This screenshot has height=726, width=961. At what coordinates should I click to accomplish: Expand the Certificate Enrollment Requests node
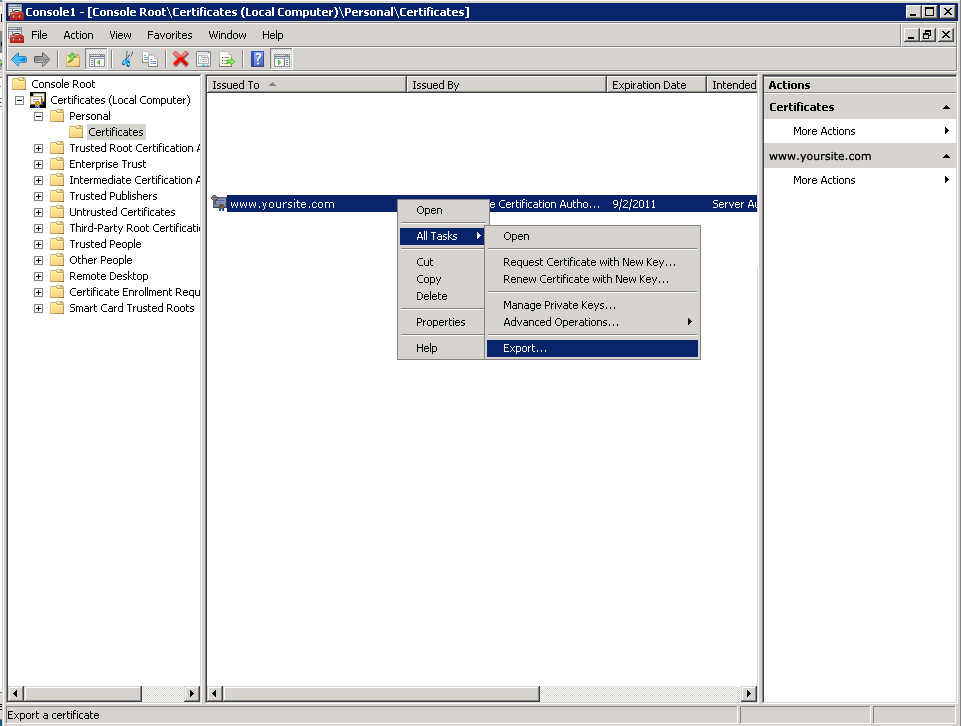[39, 292]
